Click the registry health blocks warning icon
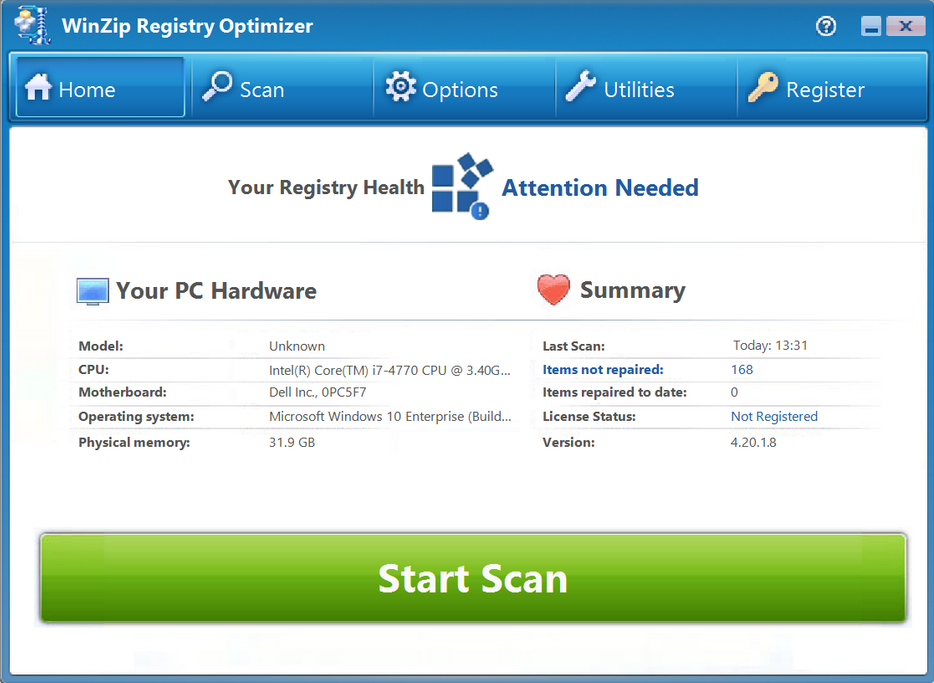934x683 pixels. pos(462,186)
